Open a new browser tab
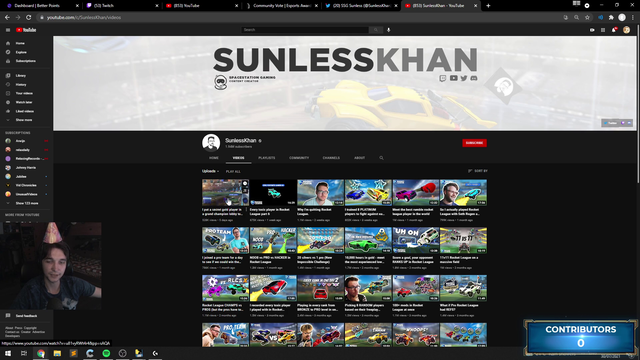The width and height of the screenshot is (640, 360). [488, 6]
